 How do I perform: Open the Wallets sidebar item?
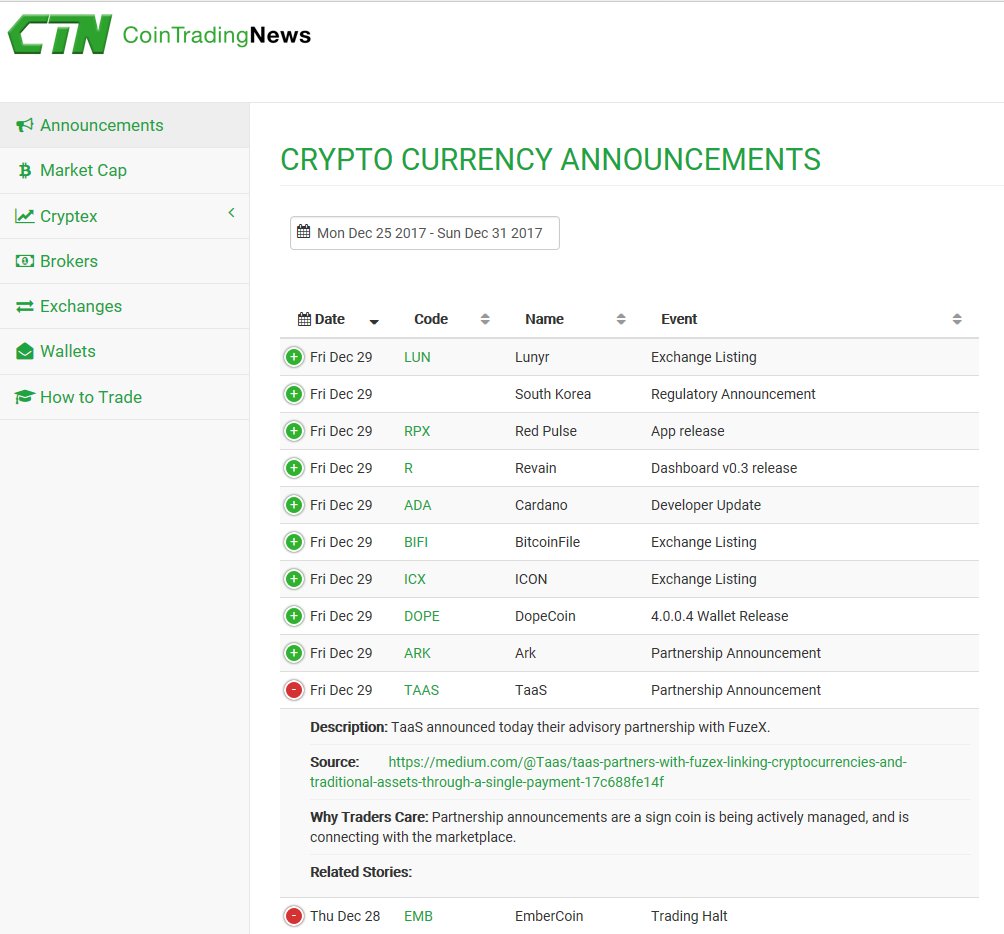click(125, 351)
